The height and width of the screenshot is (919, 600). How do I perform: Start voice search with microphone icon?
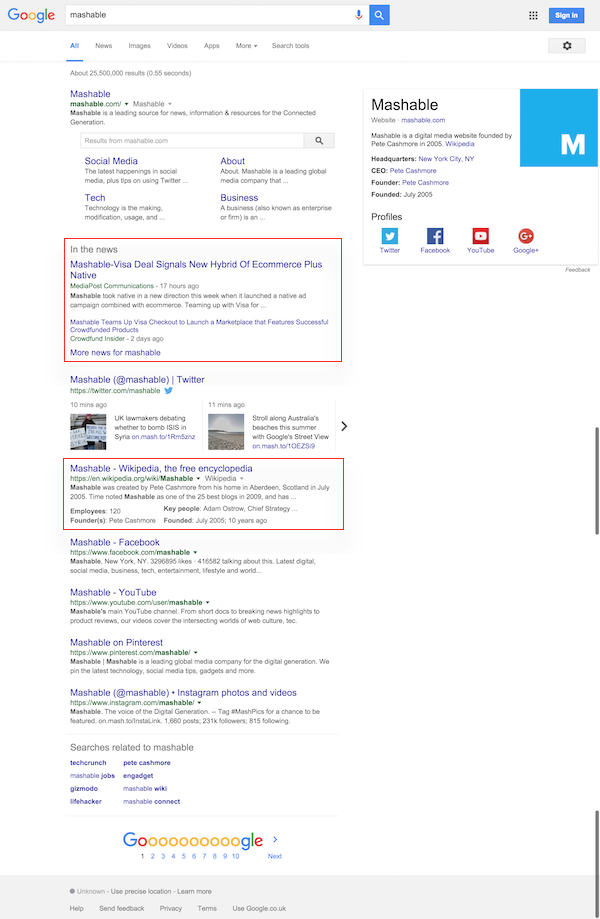pyautogui.click(x=359, y=15)
